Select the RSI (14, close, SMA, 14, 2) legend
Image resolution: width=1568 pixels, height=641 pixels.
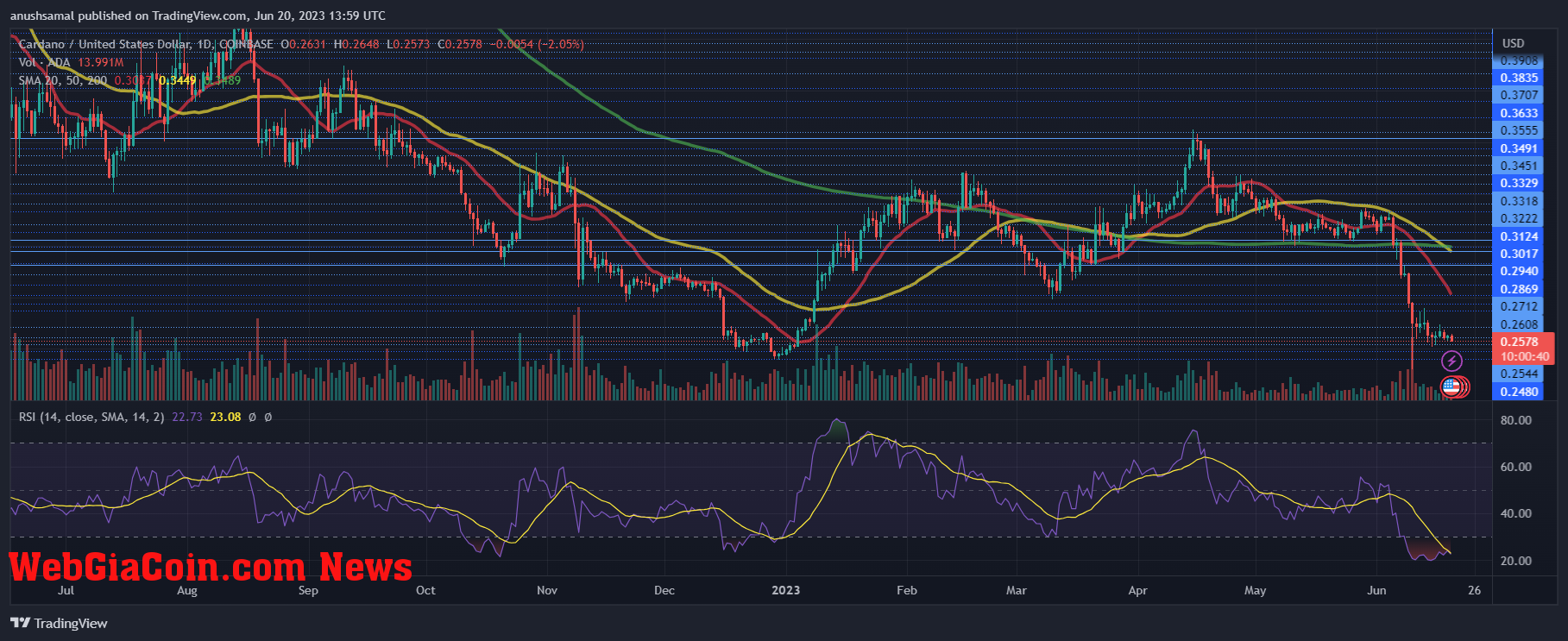click(91, 417)
